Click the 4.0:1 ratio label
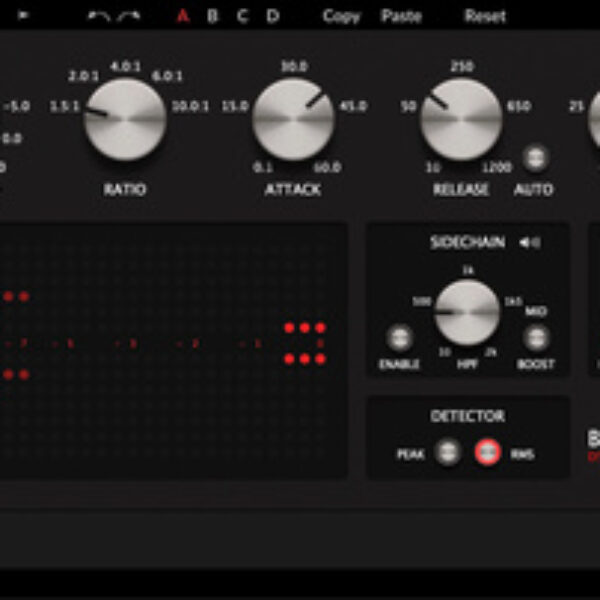 (x=126, y=67)
